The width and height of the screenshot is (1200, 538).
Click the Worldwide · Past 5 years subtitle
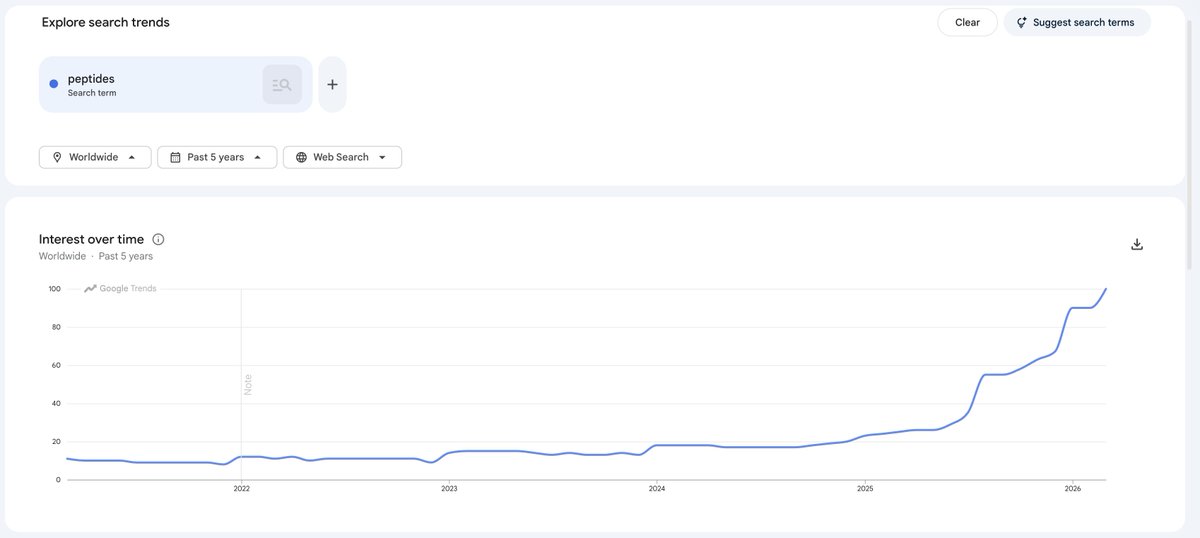pyautogui.click(x=96, y=256)
